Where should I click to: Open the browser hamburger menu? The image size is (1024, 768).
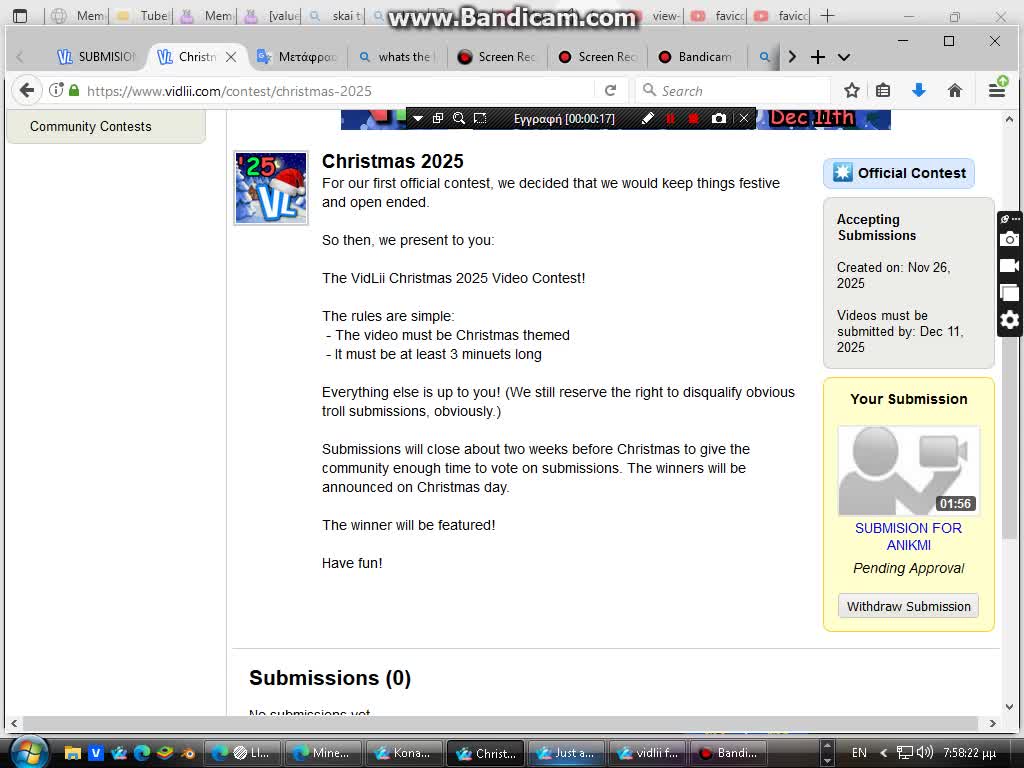(996, 90)
